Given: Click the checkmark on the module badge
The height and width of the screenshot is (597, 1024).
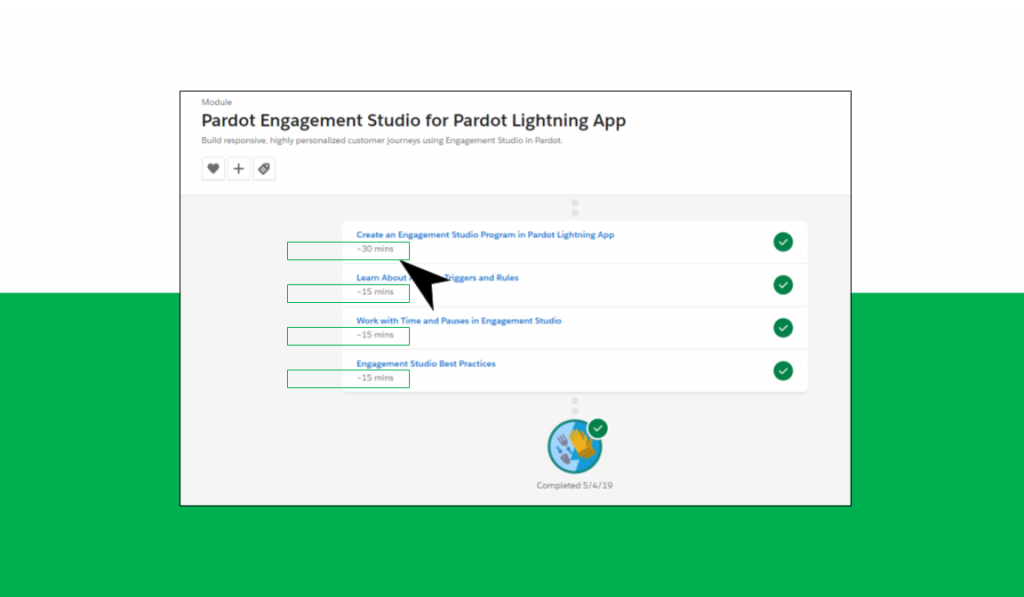Looking at the screenshot, I should [598, 428].
